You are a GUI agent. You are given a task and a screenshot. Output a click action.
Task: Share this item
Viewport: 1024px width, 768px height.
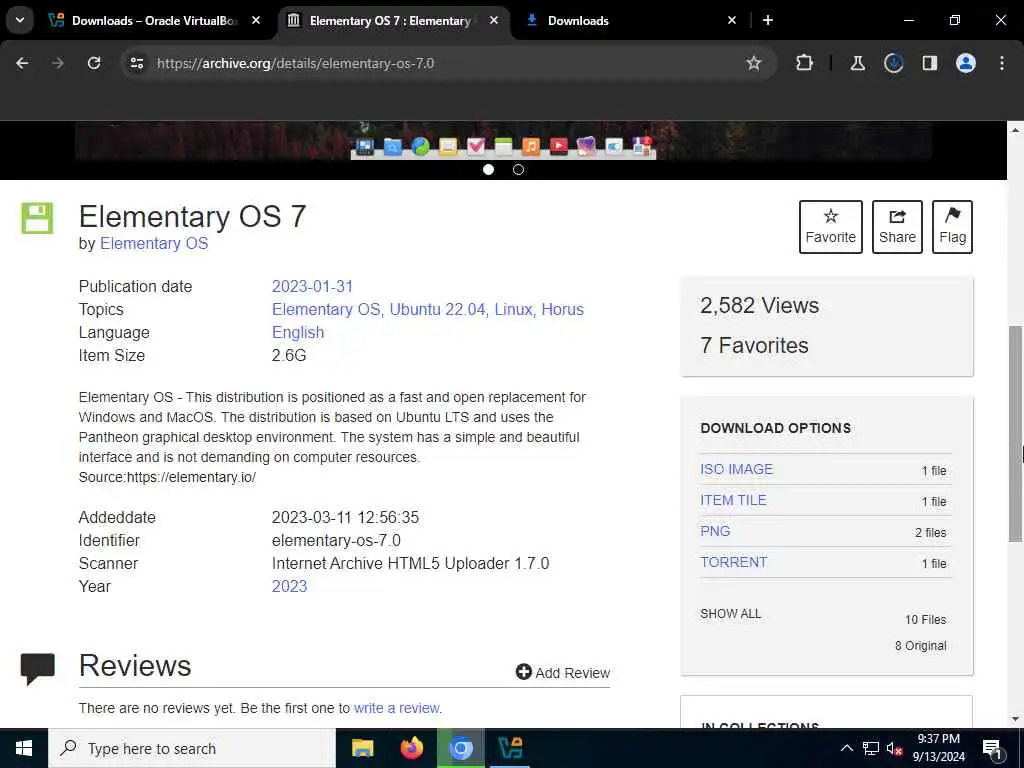(x=897, y=227)
